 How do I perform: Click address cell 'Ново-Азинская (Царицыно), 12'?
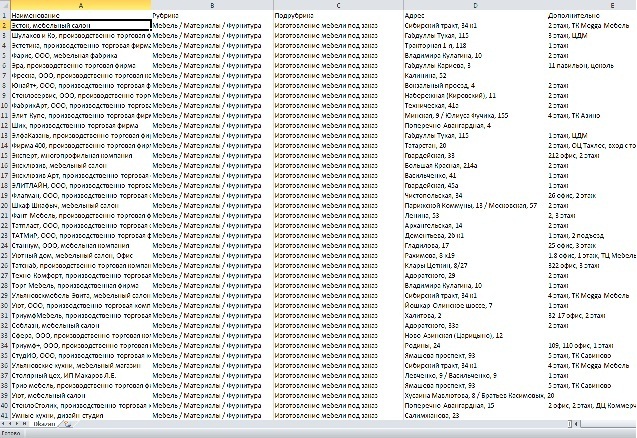tap(475, 335)
